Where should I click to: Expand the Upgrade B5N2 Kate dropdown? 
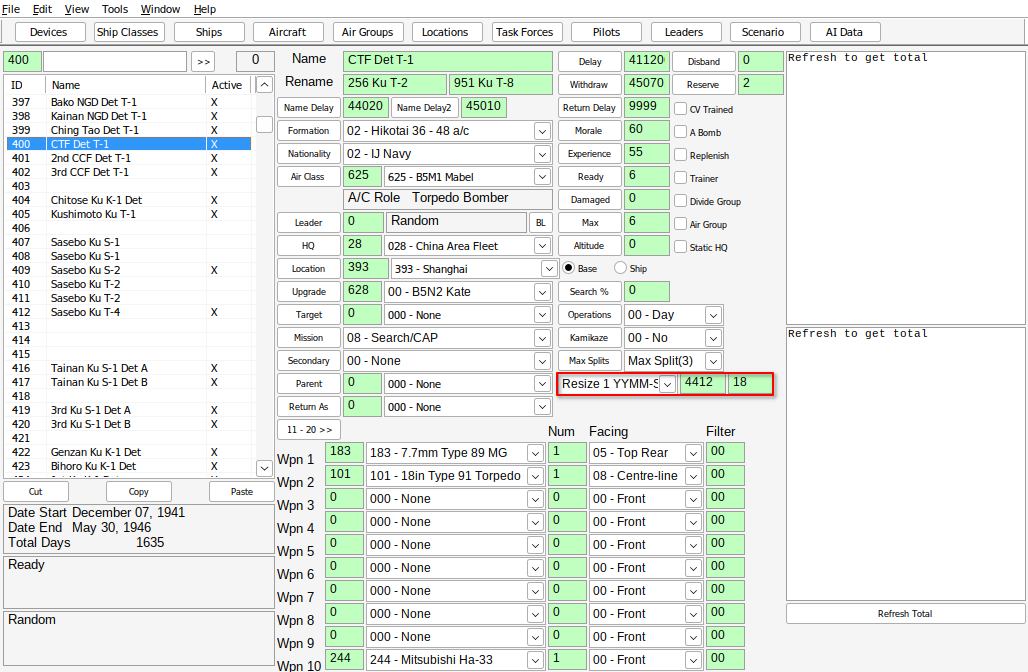point(542,292)
